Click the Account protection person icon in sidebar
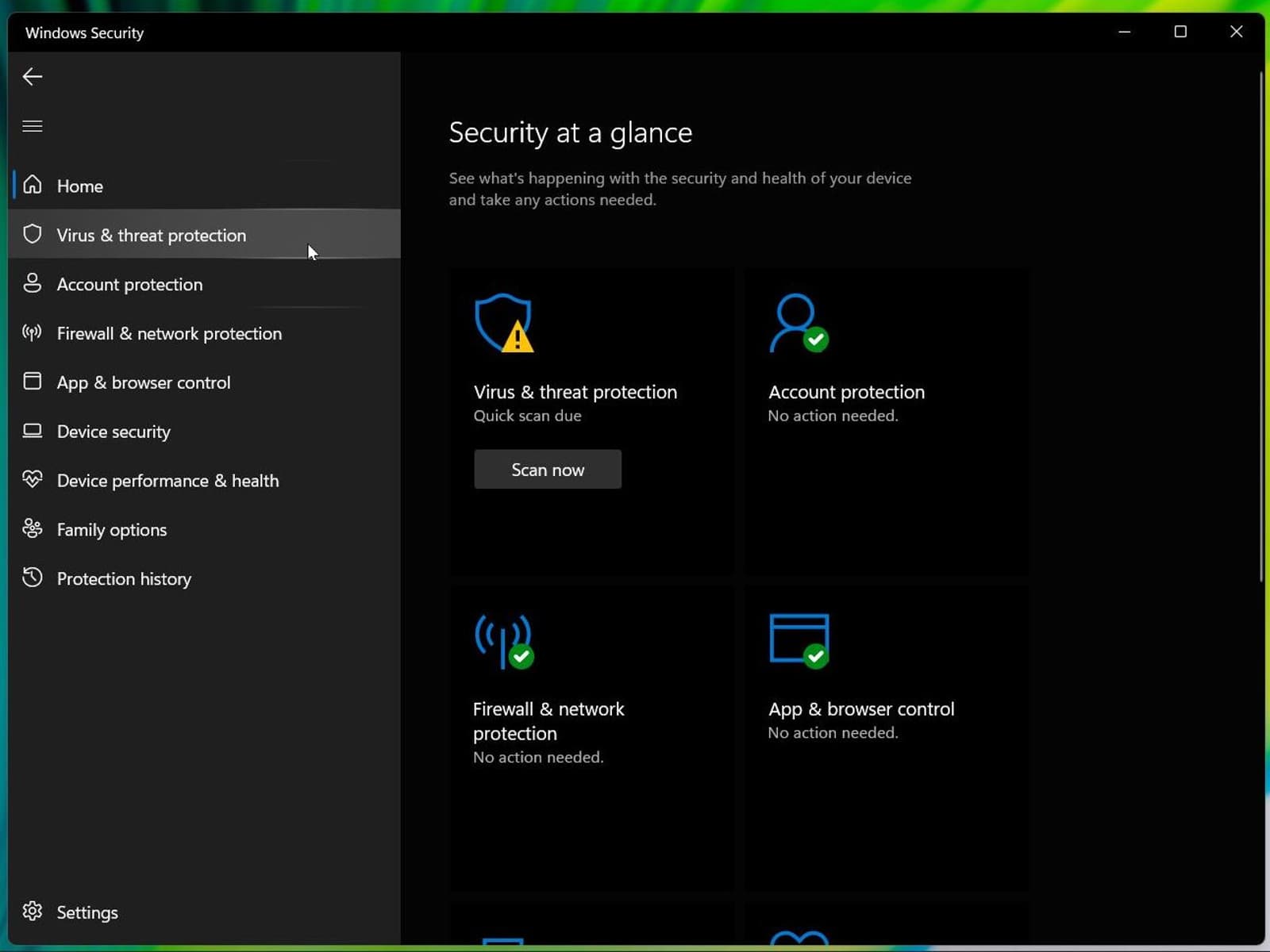1270x952 pixels. pos(33,283)
